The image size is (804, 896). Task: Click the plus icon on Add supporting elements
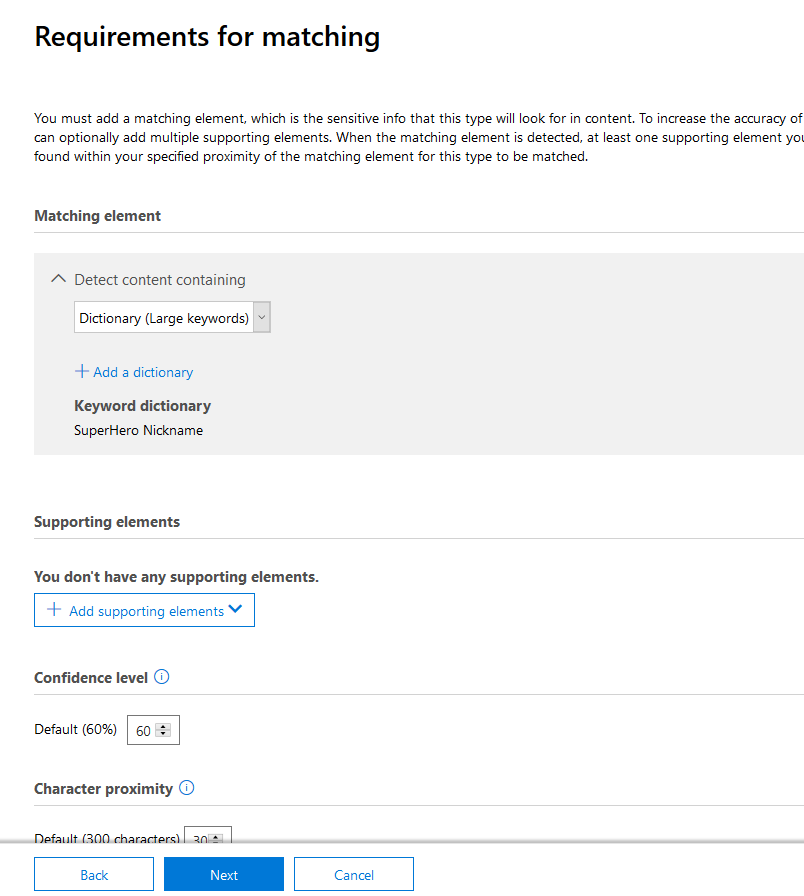54,610
